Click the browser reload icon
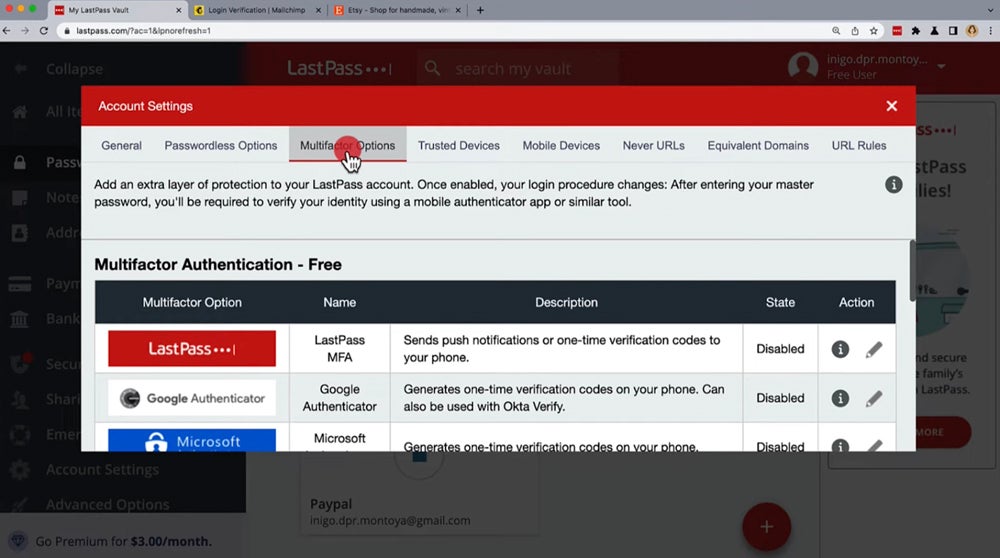1000x558 pixels. pos(44,31)
